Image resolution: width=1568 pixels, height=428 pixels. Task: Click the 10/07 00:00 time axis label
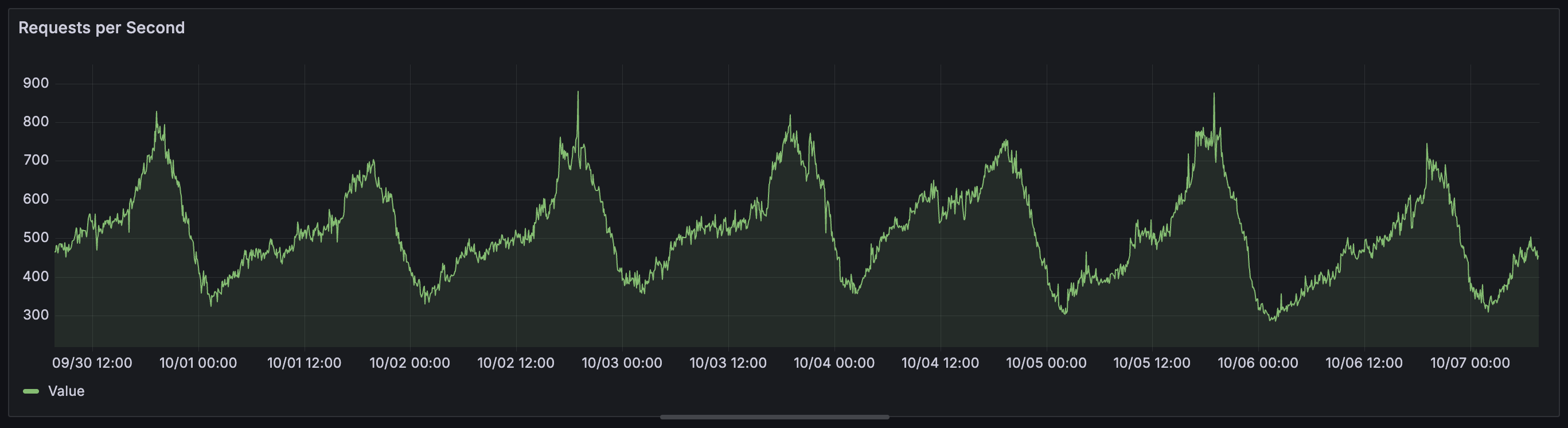tap(1470, 364)
